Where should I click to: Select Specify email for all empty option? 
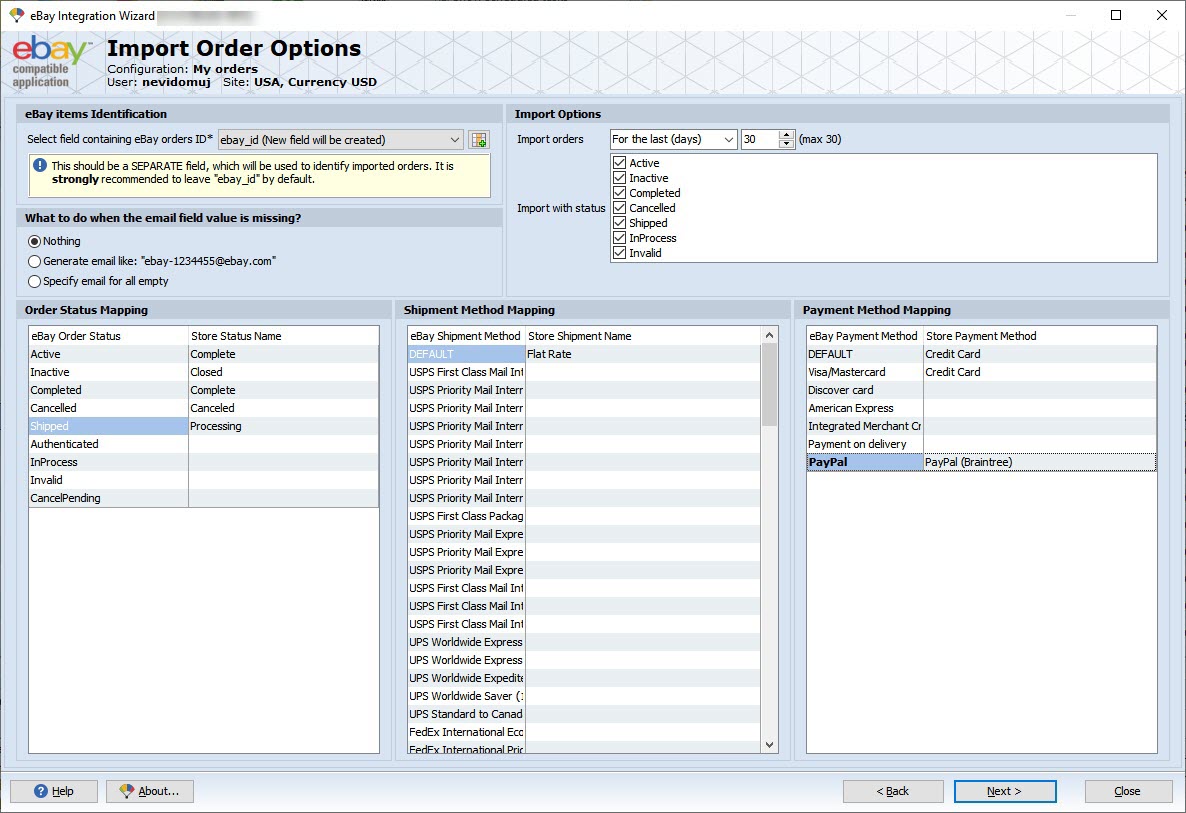[x=34, y=281]
